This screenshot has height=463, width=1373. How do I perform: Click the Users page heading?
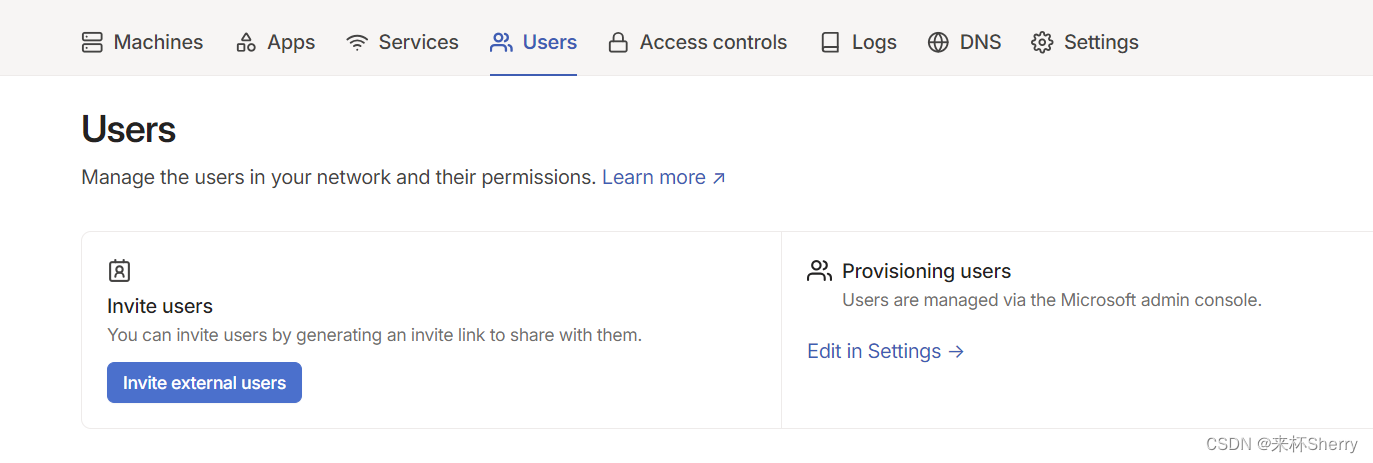[128, 129]
